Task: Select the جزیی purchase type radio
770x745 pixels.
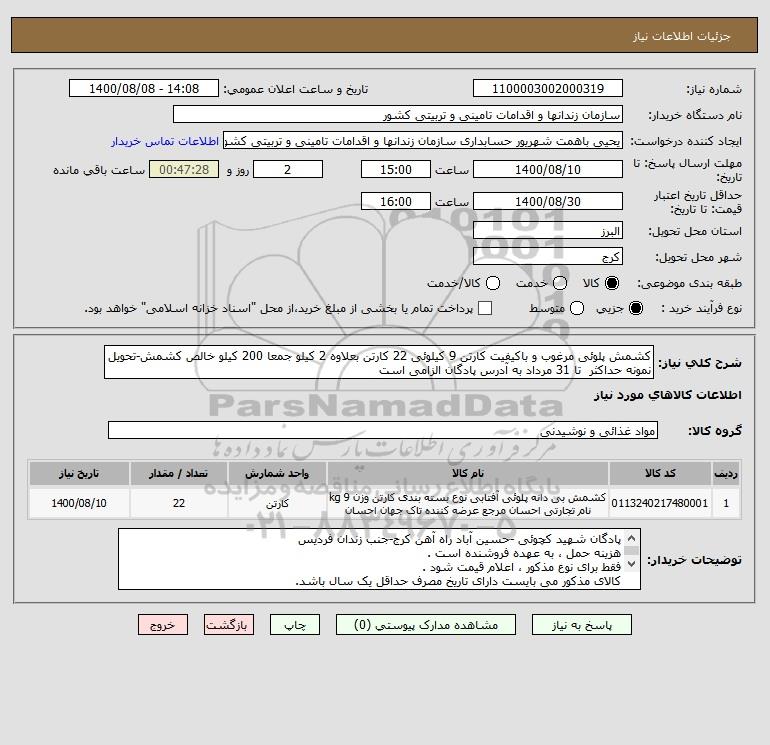Action: pyautogui.click(x=635, y=308)
